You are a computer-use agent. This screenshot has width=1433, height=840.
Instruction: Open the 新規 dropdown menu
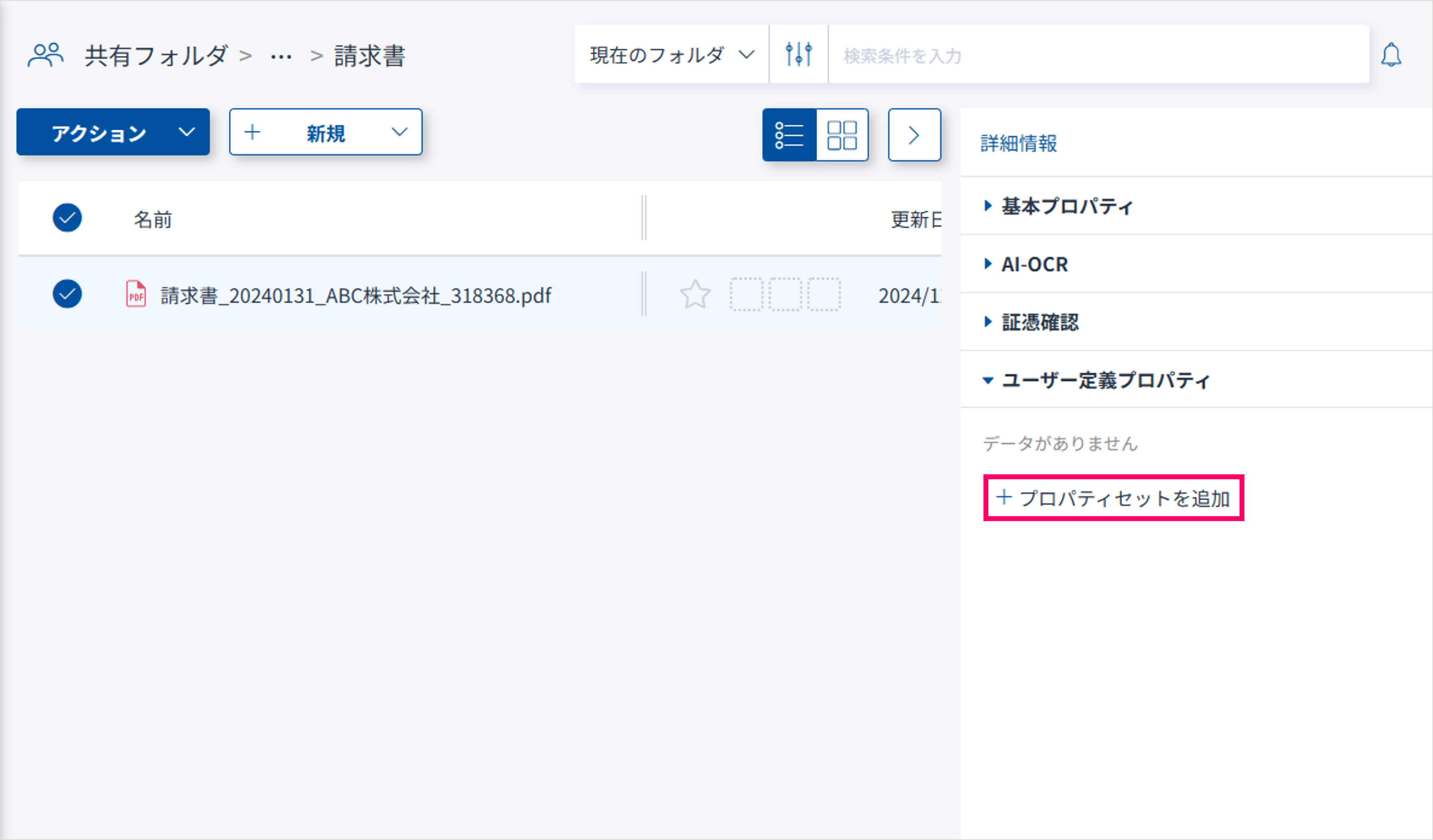[325, 133]
